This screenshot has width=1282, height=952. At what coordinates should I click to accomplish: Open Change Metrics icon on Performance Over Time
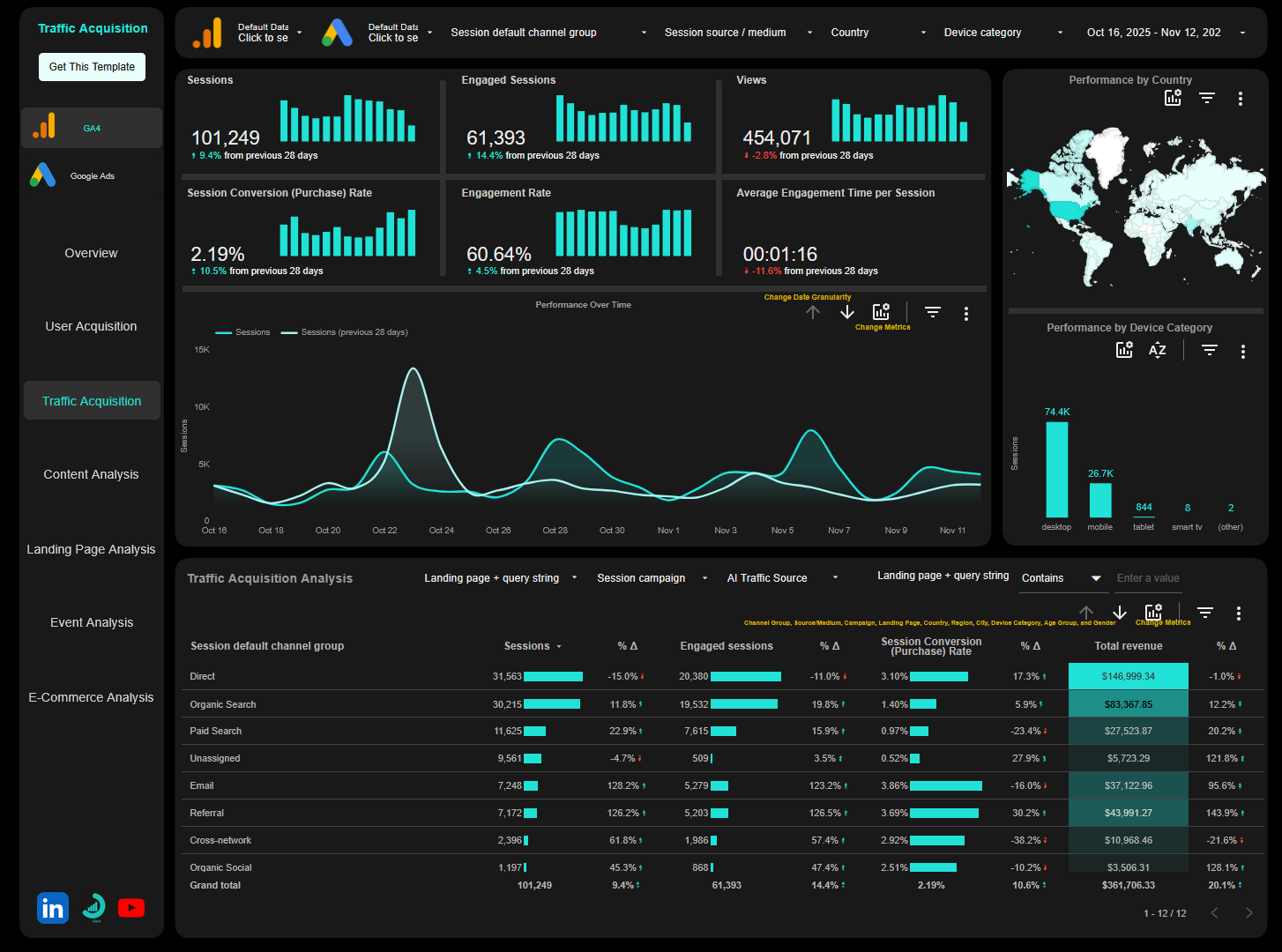point(881,311)
